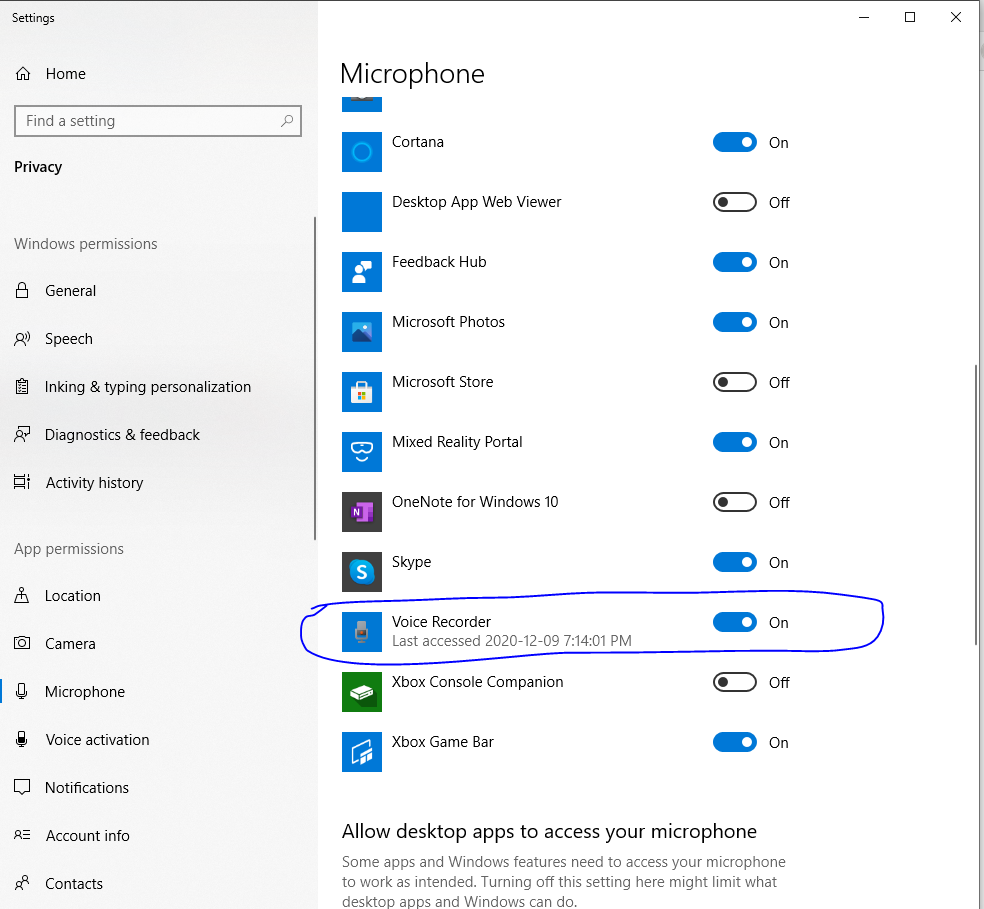
Task: Click the Skype app name
Action: click(412, 562)
